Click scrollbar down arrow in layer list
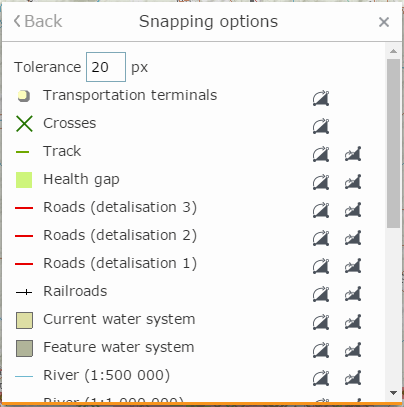This screenshot has height=407, width=404. coord(393,393)
